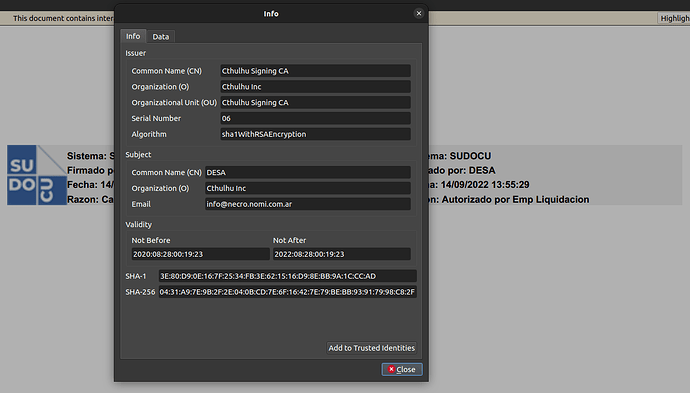This screenshot has width=690, height=393.
Task: Select the Info tab
Action: point(133,36)
